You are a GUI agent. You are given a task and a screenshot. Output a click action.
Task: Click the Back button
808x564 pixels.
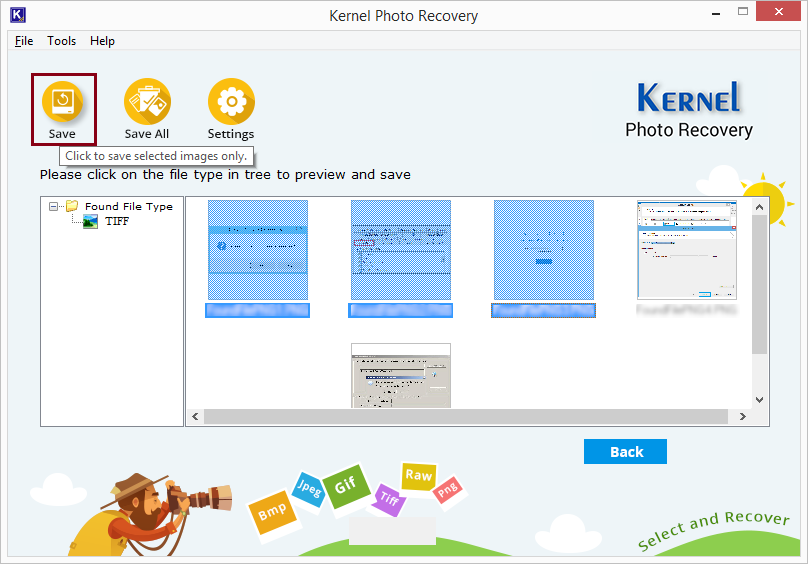click(x=625, y=452)
